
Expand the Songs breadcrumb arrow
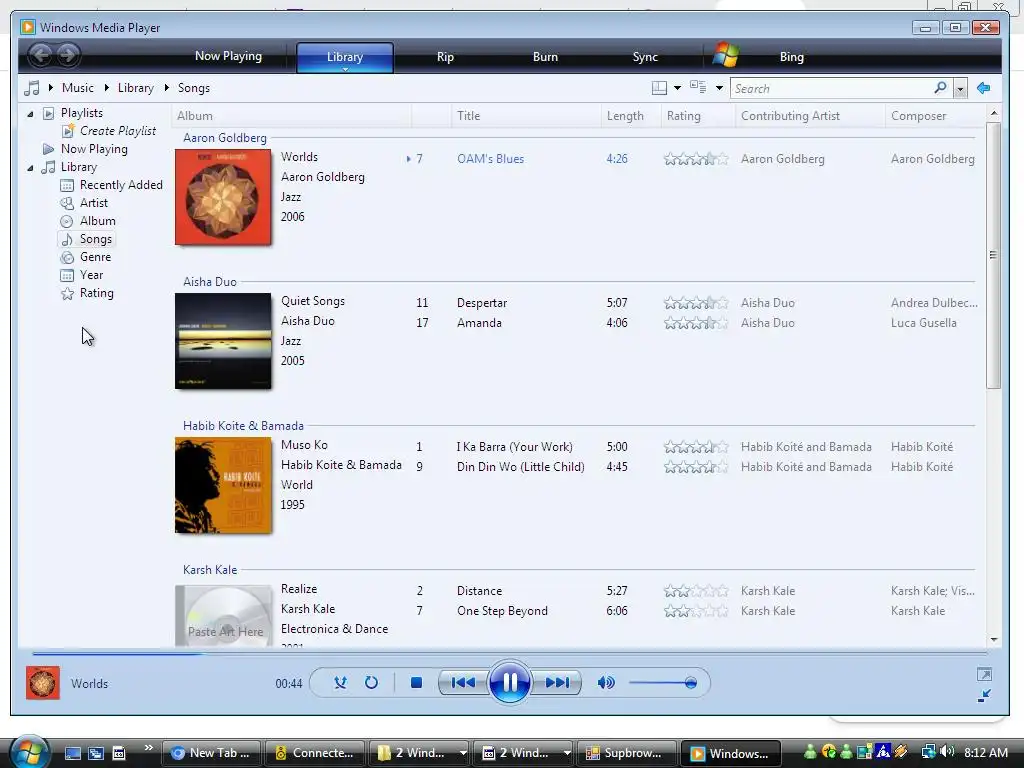(167, 88)
